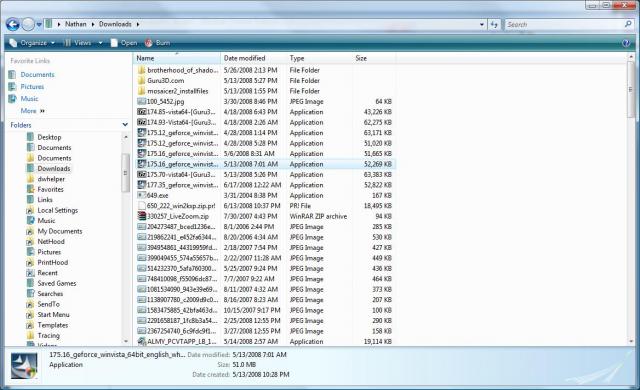This screenshot has height=390, width=640.
Task: Click the folder tree scrollbar thumb
Action: point(125,173)
